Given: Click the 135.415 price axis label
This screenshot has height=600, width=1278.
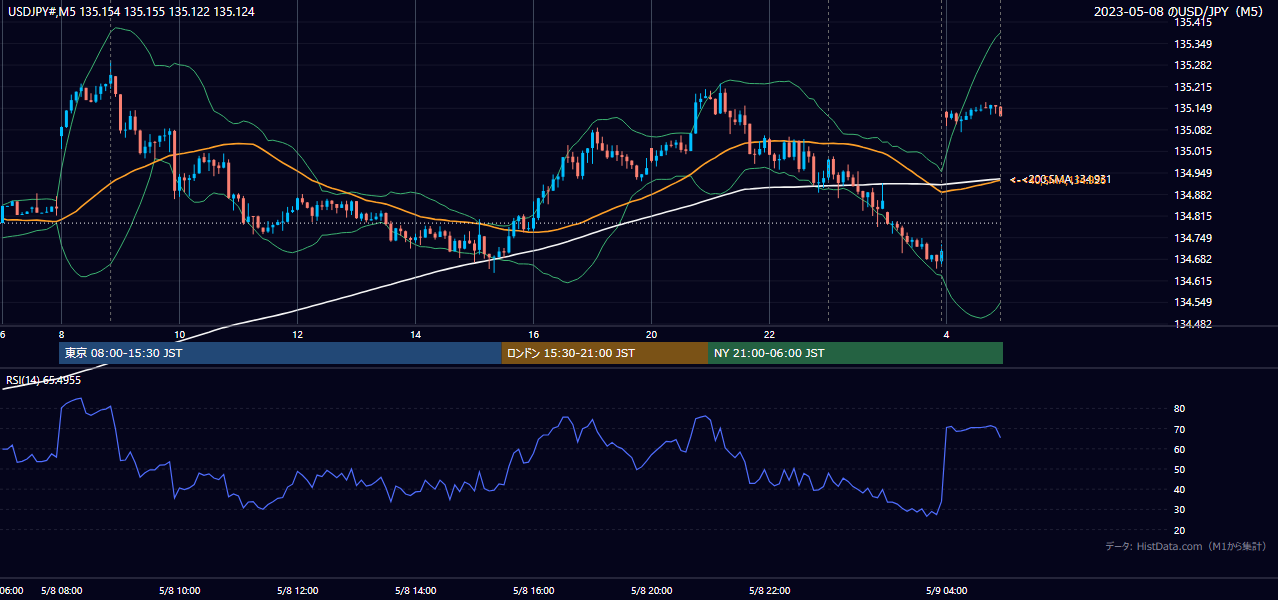Looking at the screenshot, I should tap(1193, 23).
